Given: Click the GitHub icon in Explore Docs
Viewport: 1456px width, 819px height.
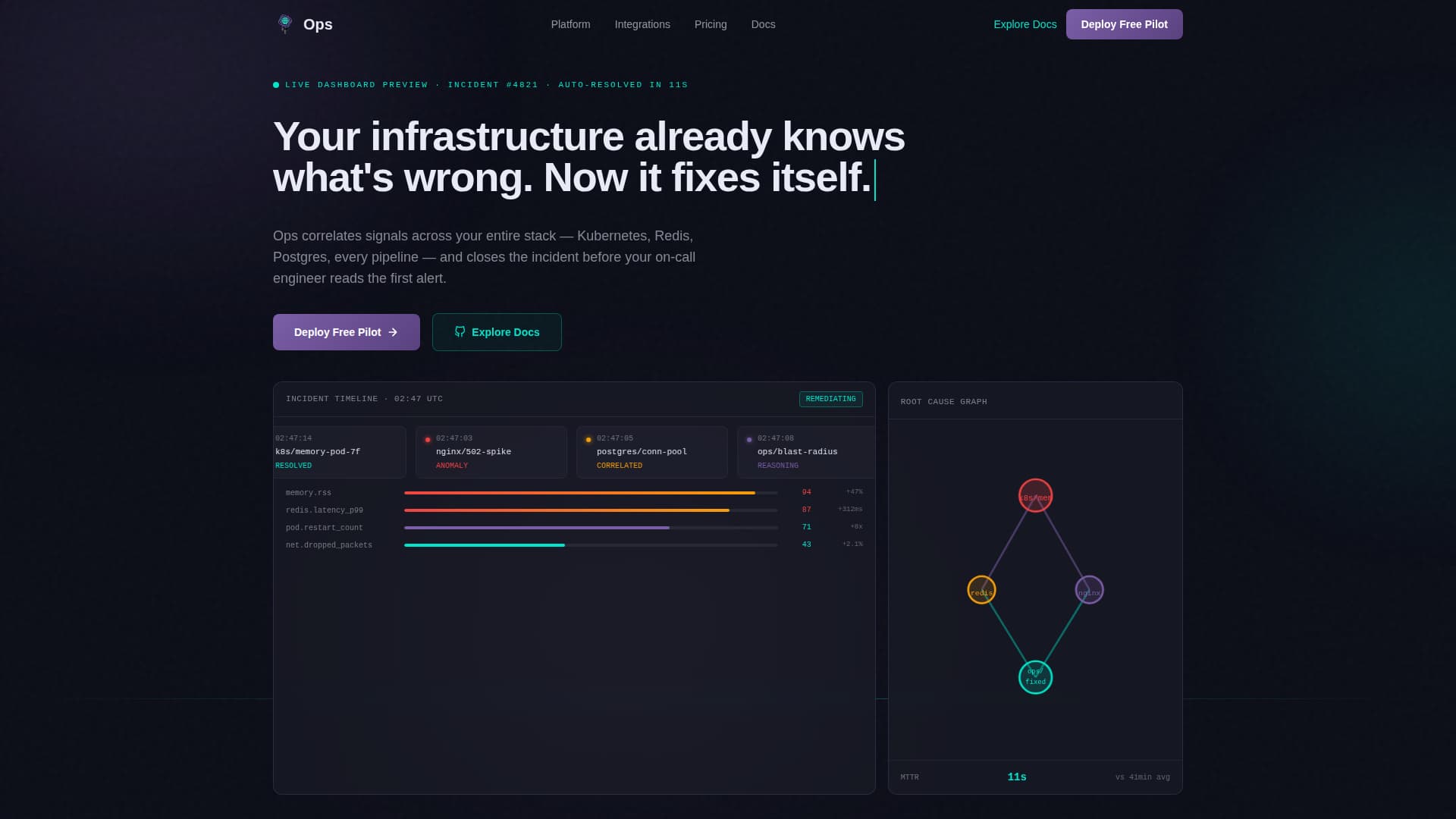Looking at the screenshot, I should [x=460, y=331].
